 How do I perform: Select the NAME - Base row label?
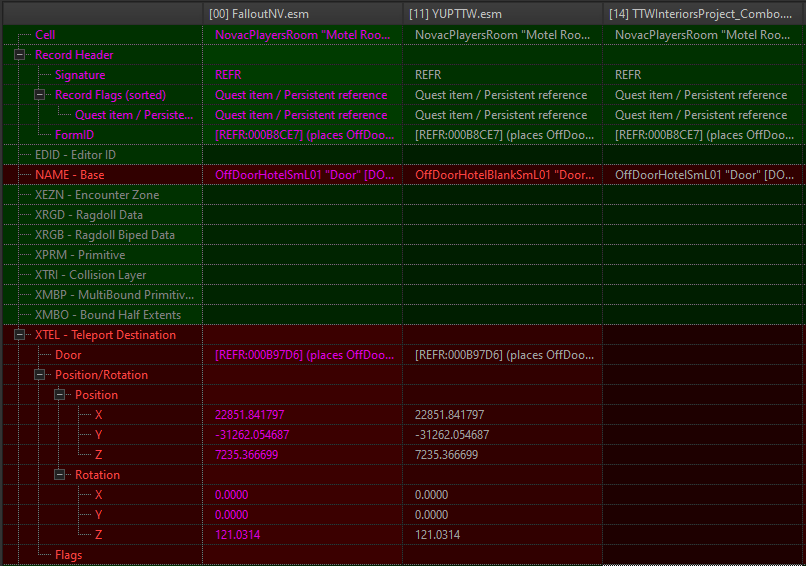(69, 175)
